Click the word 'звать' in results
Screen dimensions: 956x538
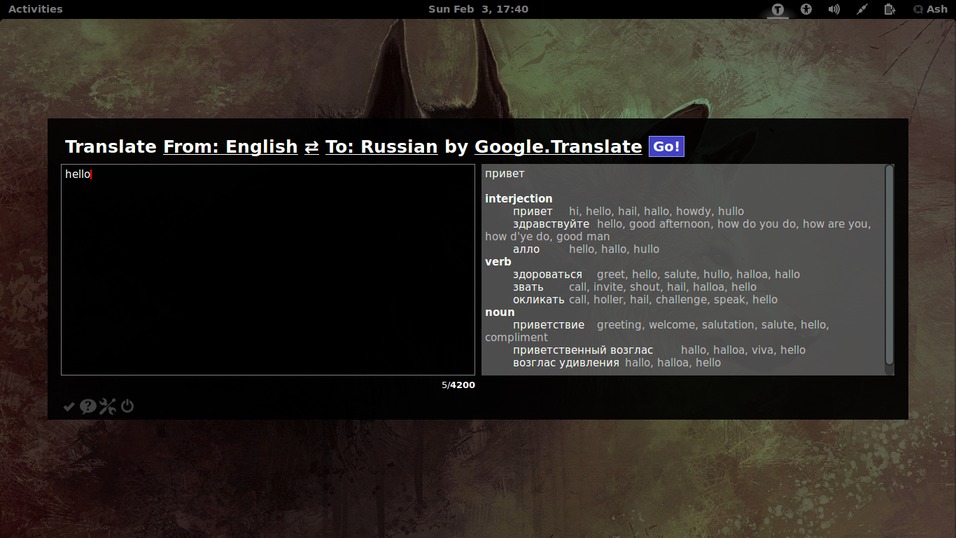(x=528, y=287)
